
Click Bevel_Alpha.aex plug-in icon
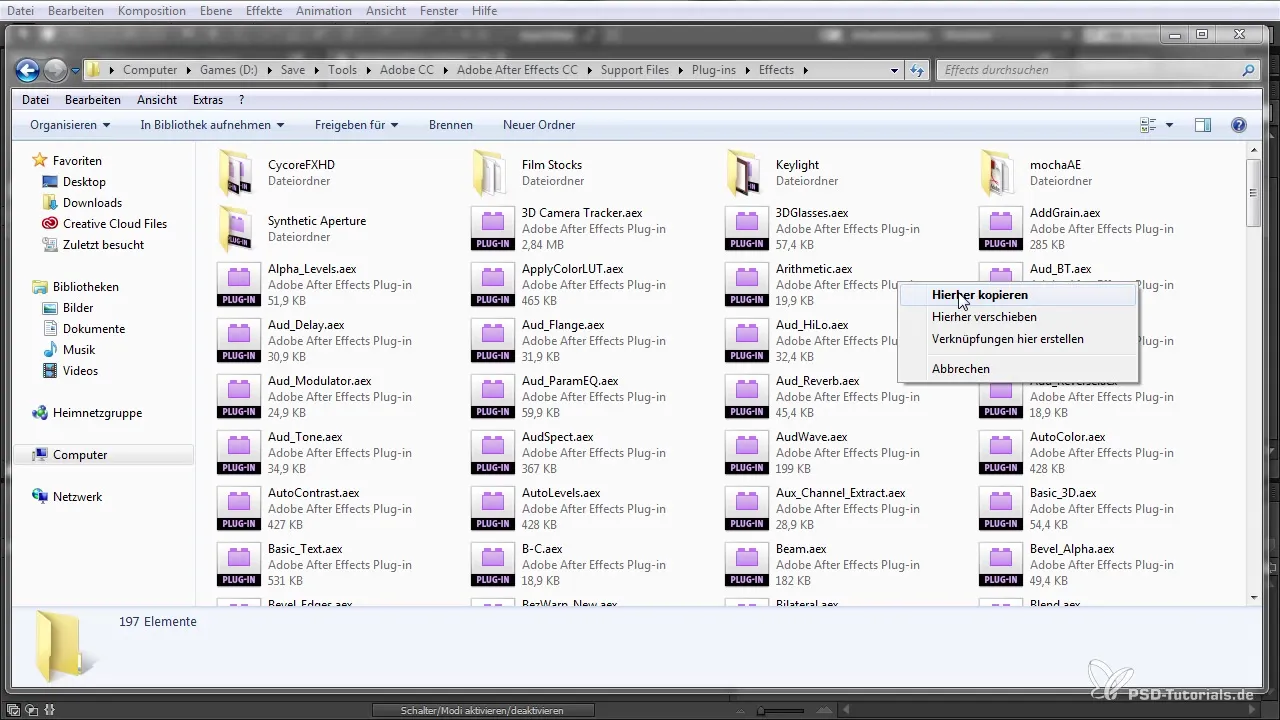[1000, 565]
